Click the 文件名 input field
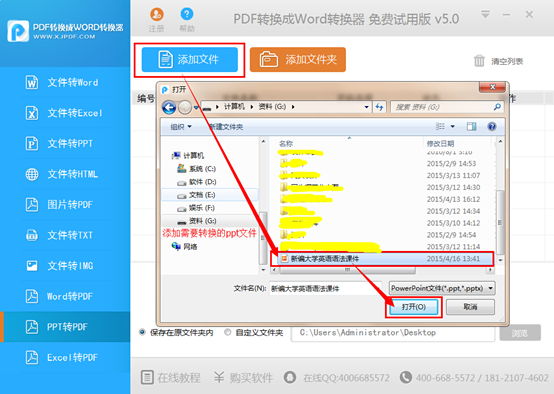The height and width of the screenshot is (394, 554). click(x=325, y=289)
